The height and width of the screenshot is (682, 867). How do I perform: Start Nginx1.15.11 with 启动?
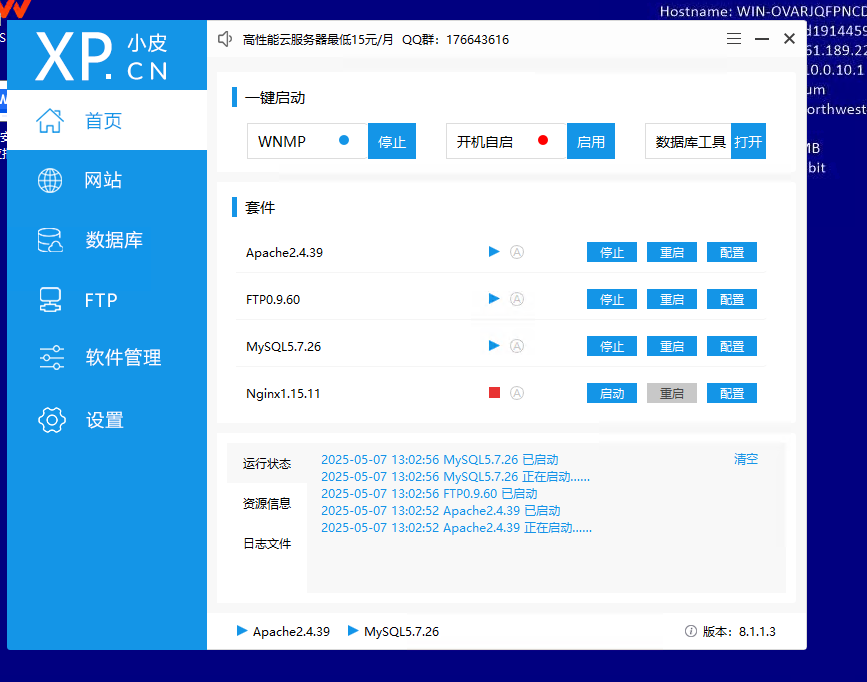(x=612, y=393)
